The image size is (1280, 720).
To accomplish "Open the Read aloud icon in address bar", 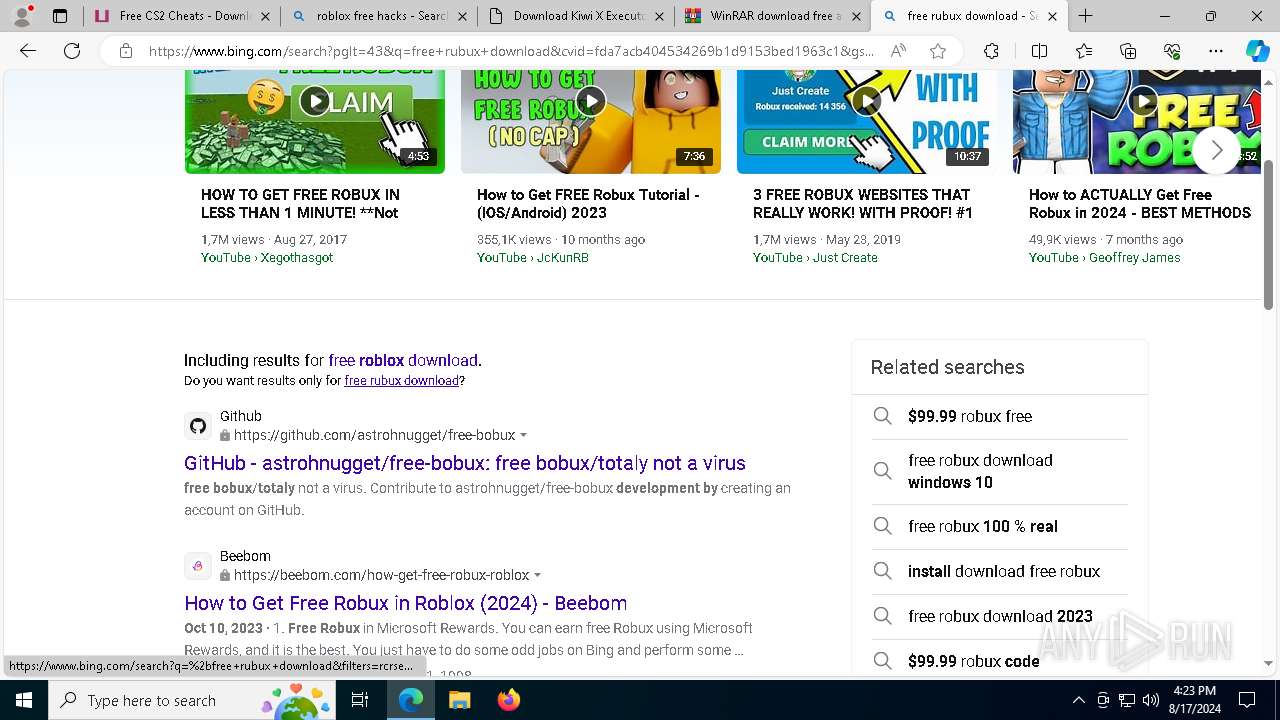I will point(898,51).
